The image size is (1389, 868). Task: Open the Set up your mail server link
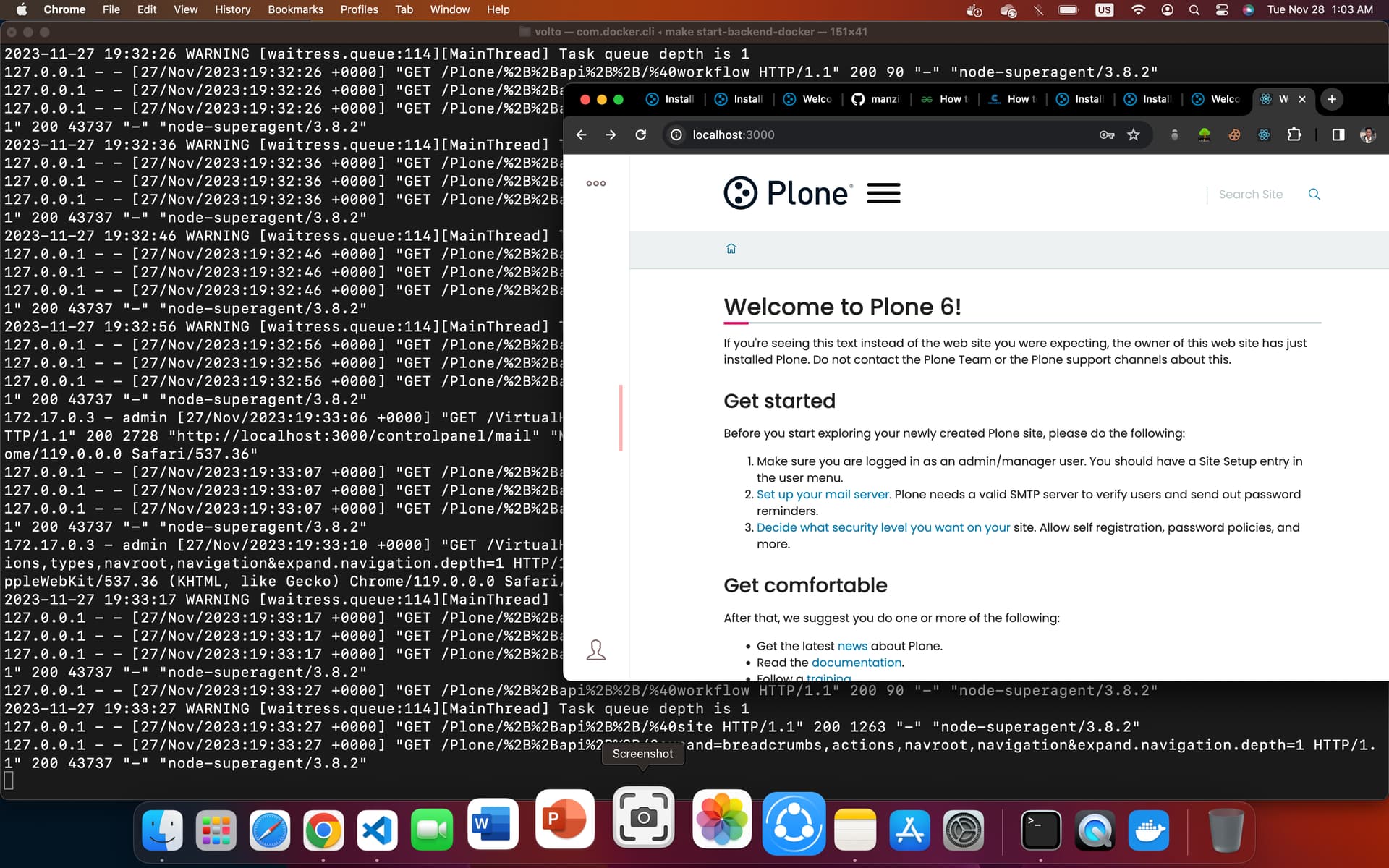pyautogui.click(x=823, y=494)
